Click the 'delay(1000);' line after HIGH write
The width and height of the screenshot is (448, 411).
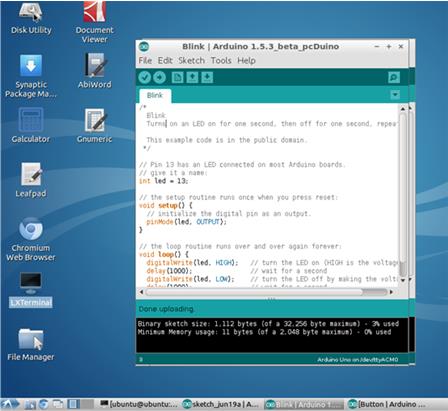(x=169, y=271)
